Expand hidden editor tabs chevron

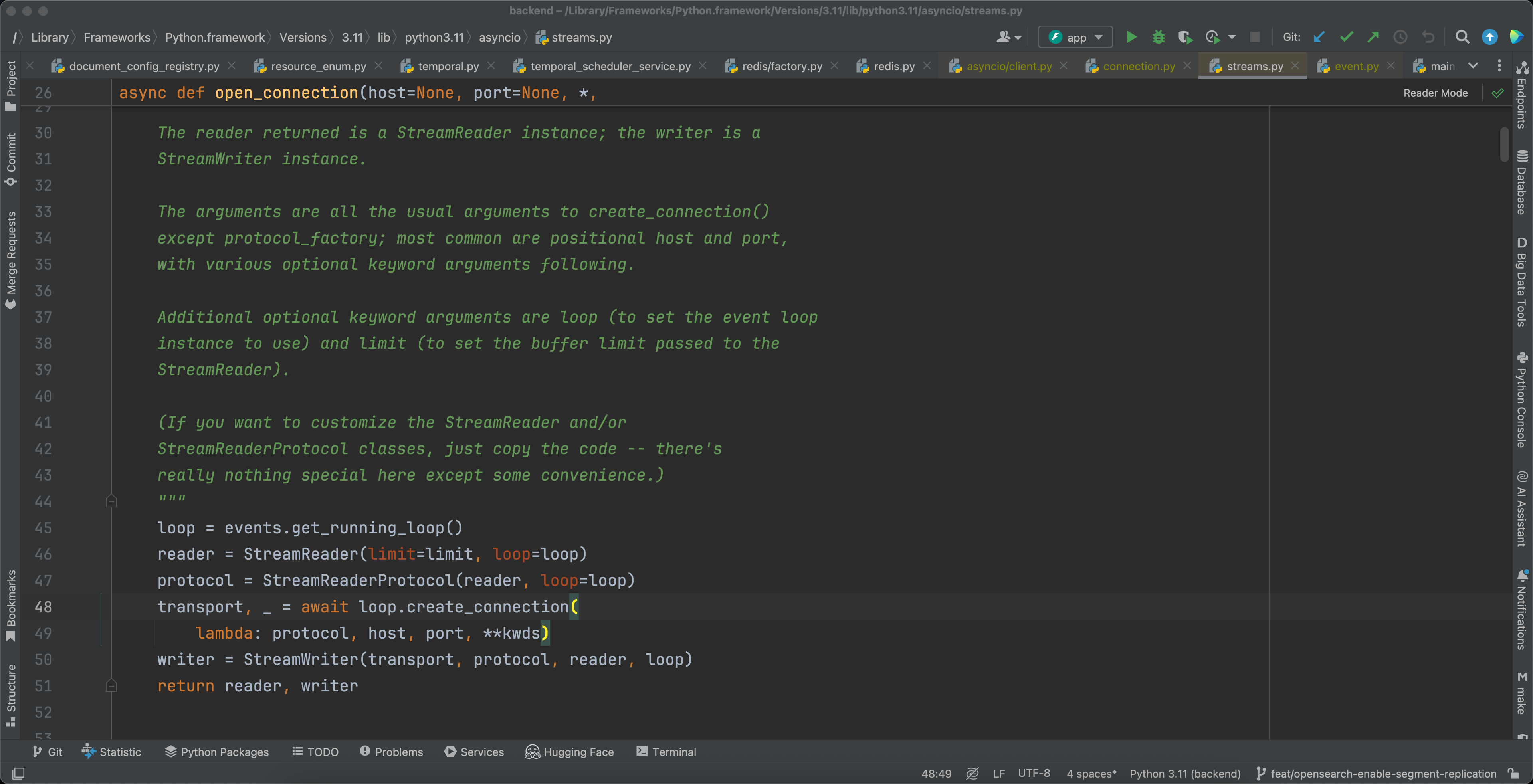[x=1473, y=66]
